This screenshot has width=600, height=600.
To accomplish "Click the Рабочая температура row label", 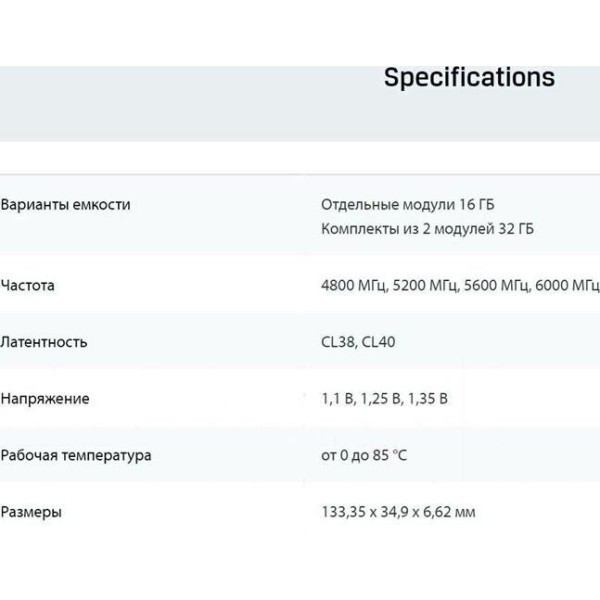I will [x=76, y=456].
